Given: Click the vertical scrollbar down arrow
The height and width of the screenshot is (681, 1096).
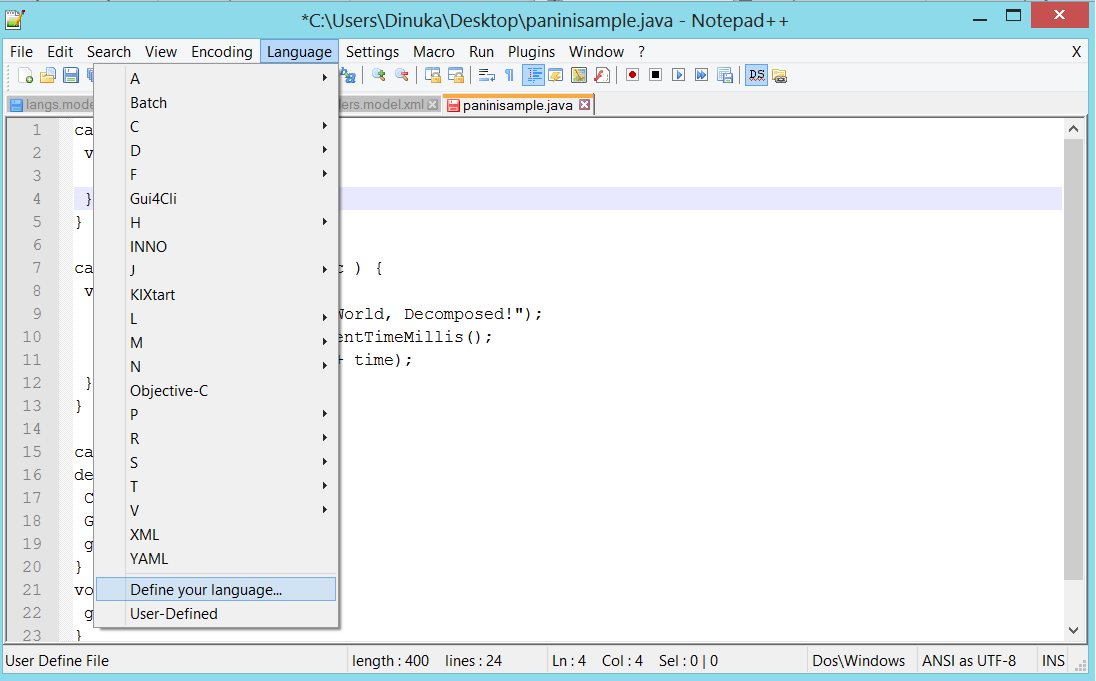Looking at the screenshot, I should (1073, 630).
